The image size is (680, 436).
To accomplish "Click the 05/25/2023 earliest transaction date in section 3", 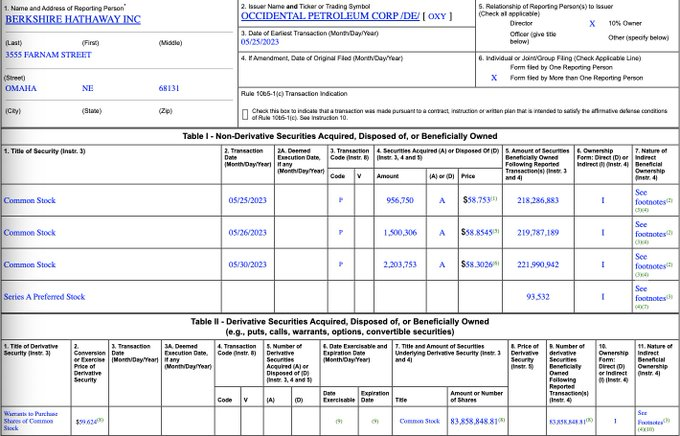I will pyautogui.click(x=260, y=42).
